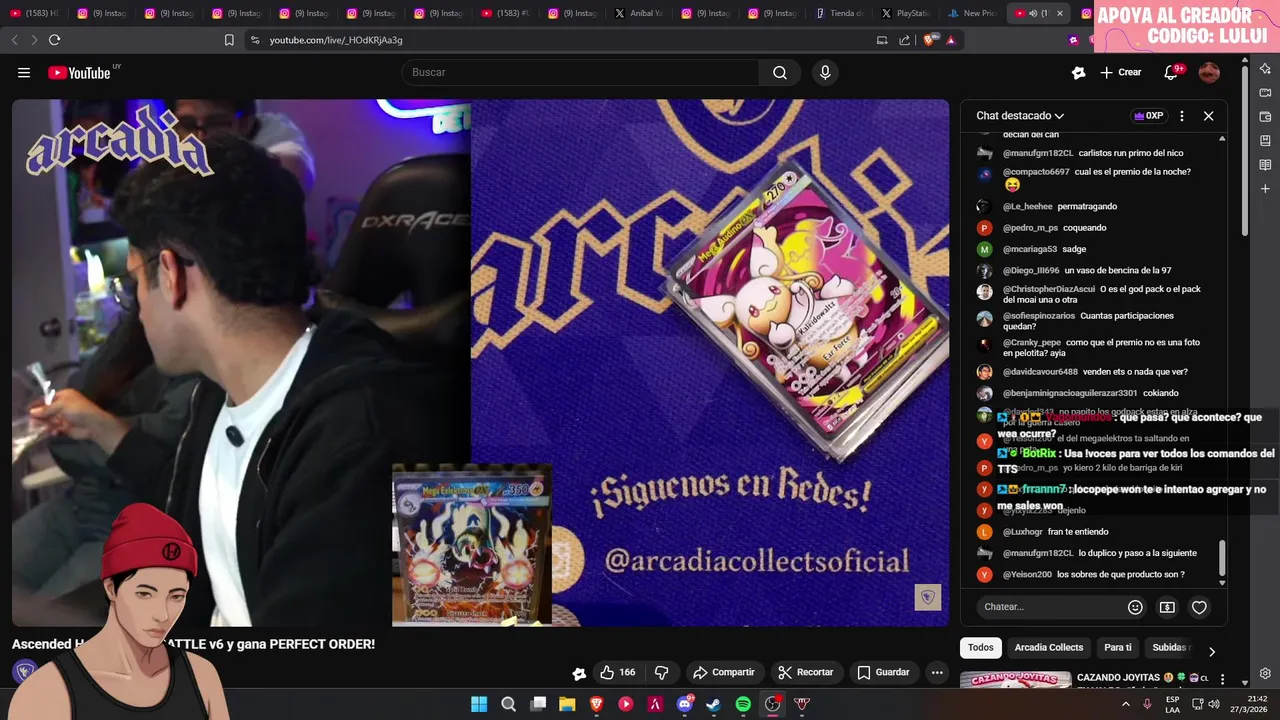
Task: Toggle the system volume tray icon
Action: point(1214,704)
